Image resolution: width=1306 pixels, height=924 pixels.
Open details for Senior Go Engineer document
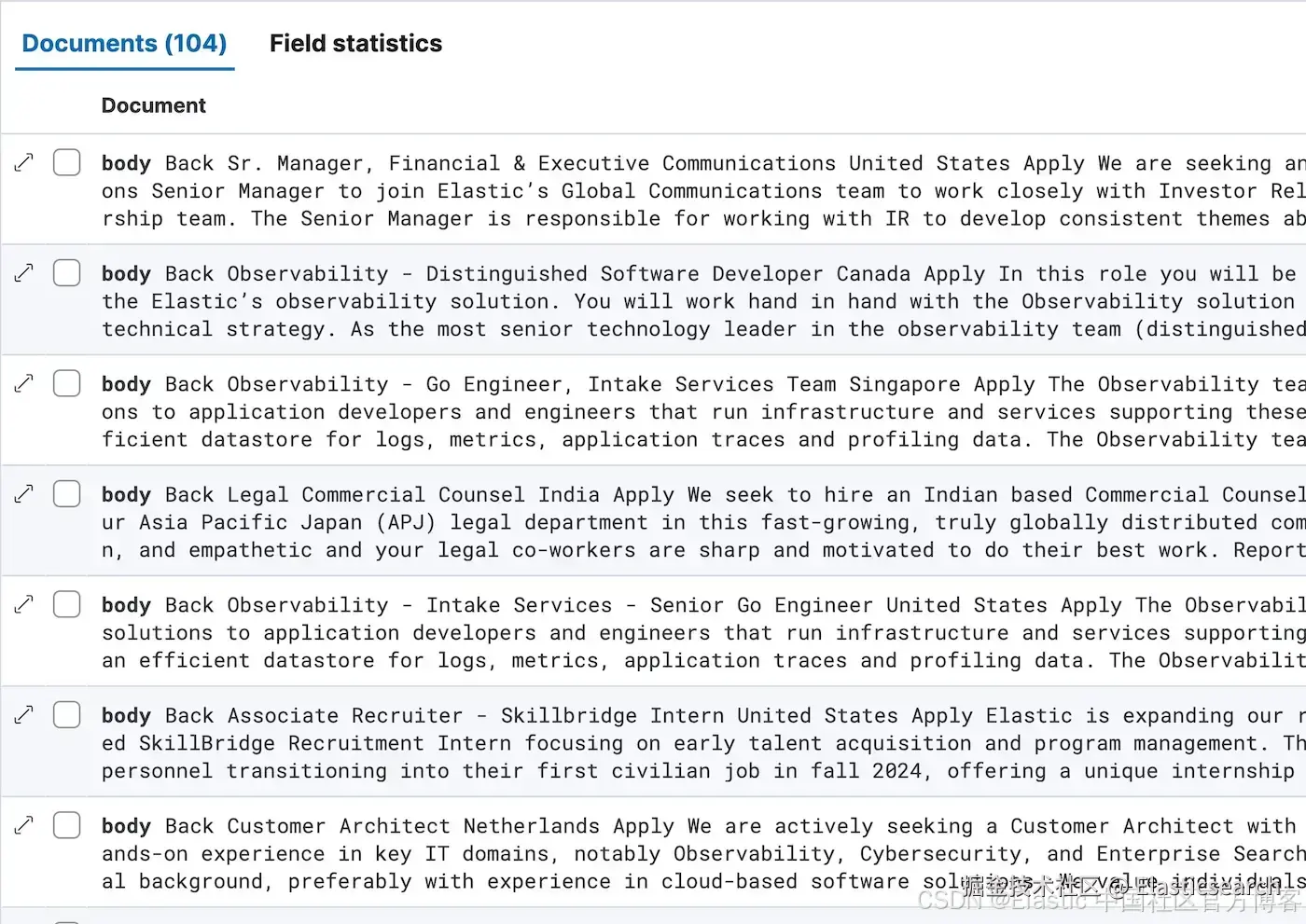click(24, 604)
